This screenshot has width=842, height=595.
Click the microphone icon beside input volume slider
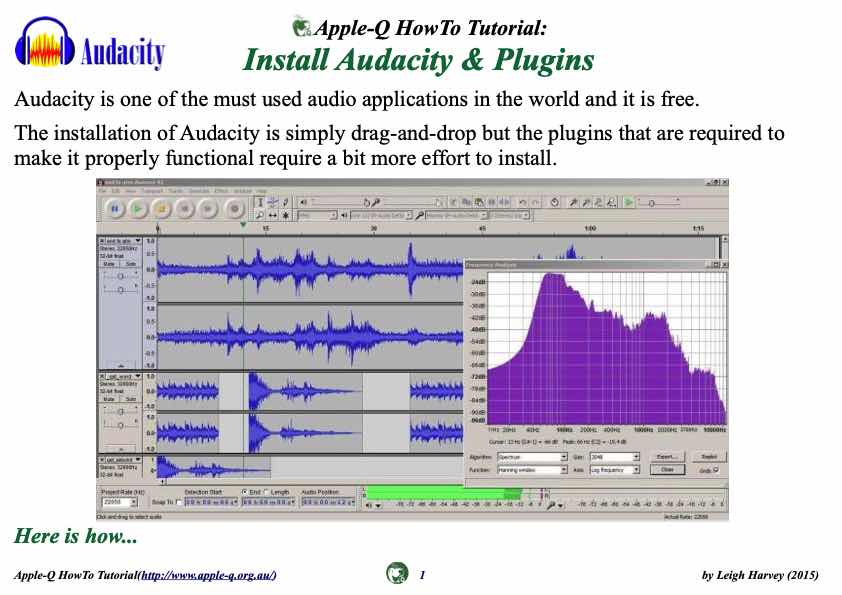tap(376, 202)
